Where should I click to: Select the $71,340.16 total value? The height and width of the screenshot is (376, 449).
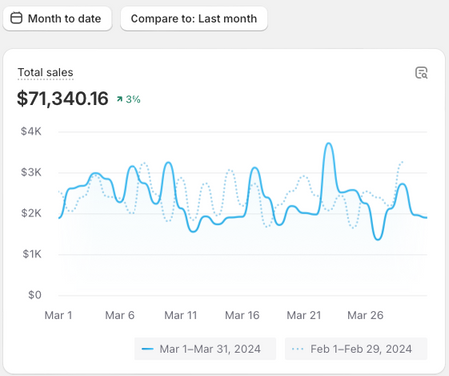click(63, 98)
